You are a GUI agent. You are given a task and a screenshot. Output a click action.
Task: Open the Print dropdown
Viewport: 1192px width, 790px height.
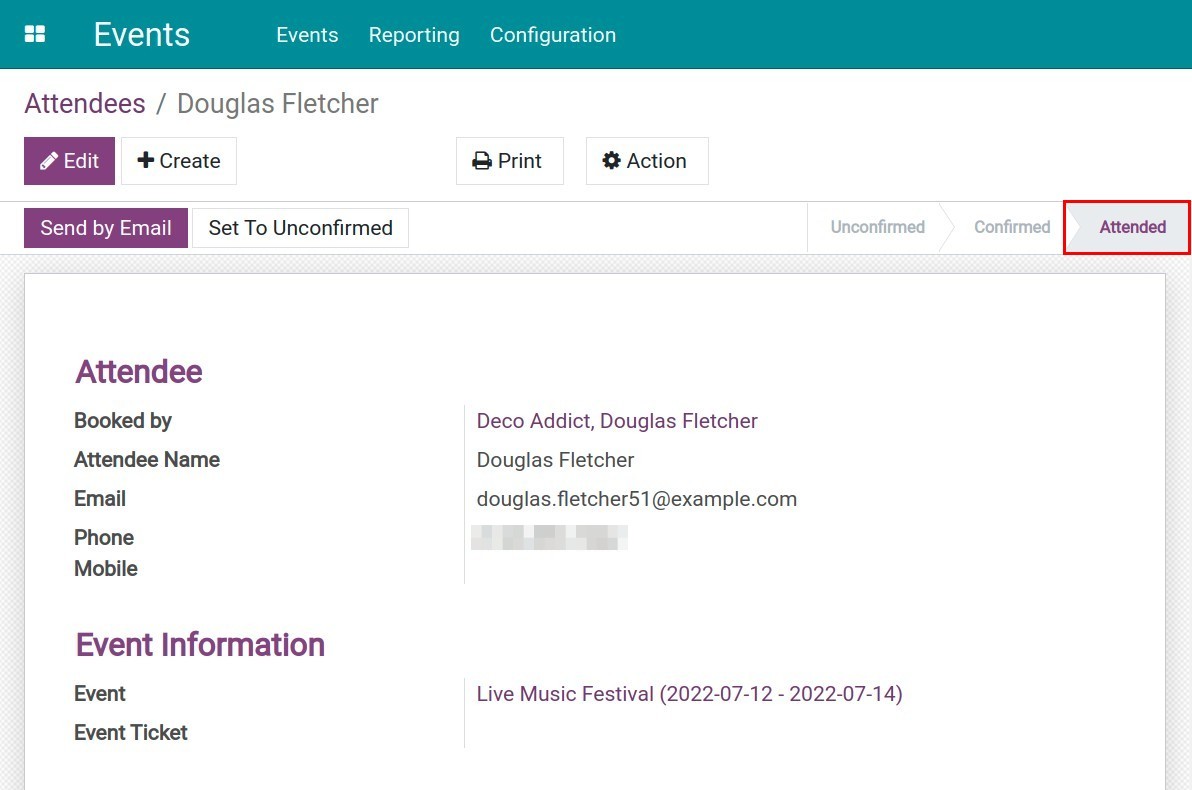pos(509,161)
